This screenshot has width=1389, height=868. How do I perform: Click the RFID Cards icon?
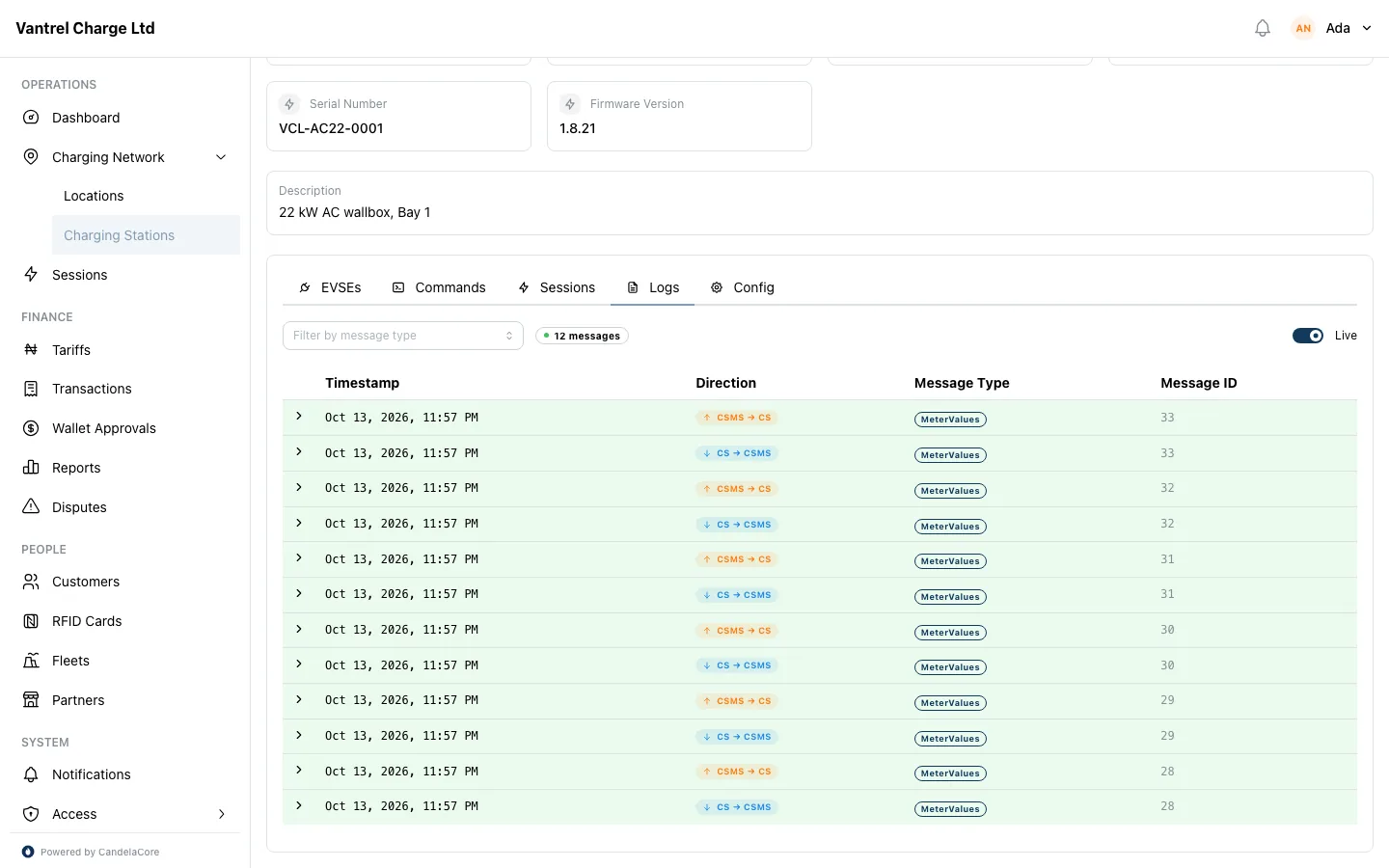tap(31, 621)
